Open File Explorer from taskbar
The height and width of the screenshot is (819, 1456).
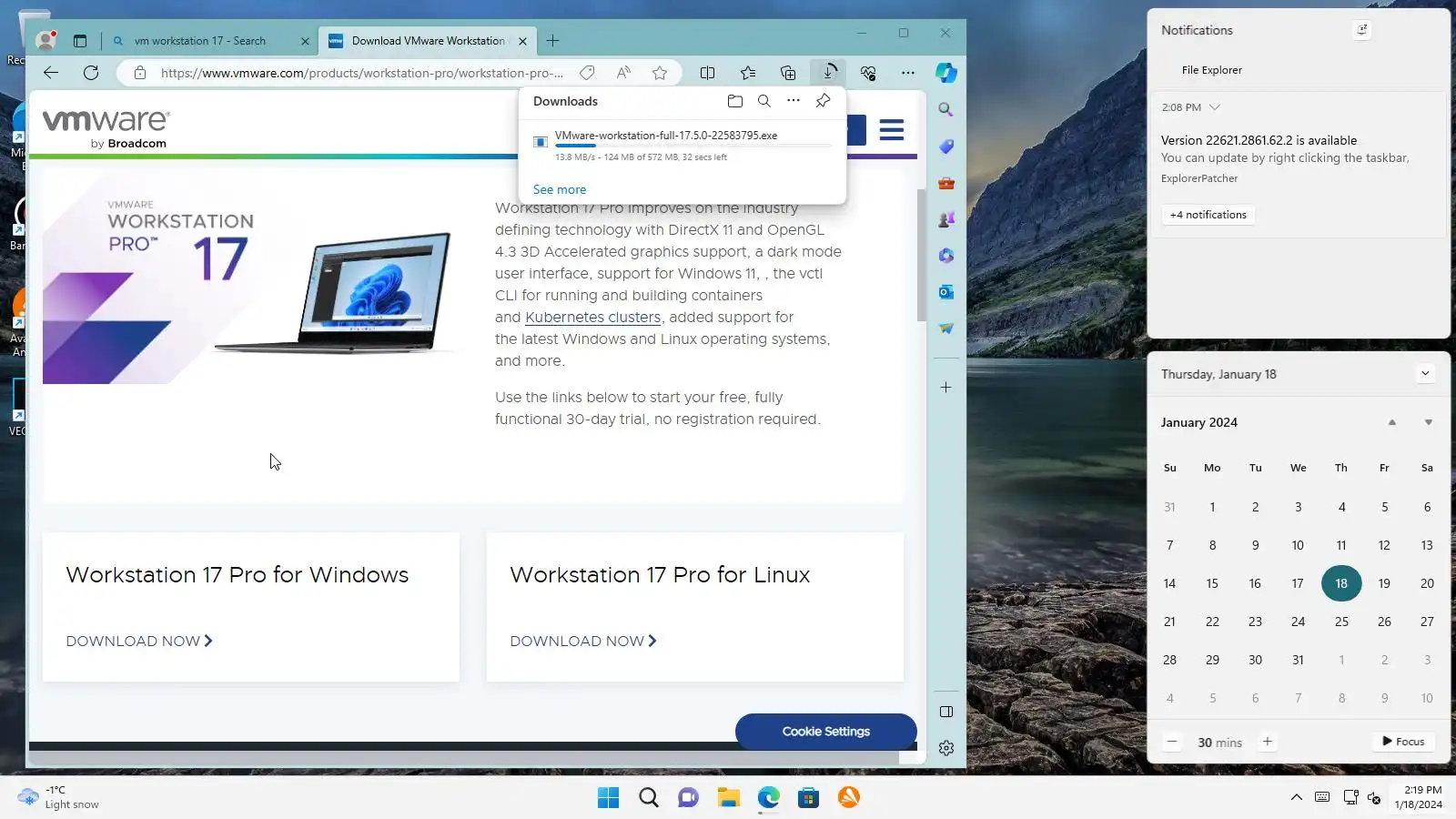pos(728,798)
